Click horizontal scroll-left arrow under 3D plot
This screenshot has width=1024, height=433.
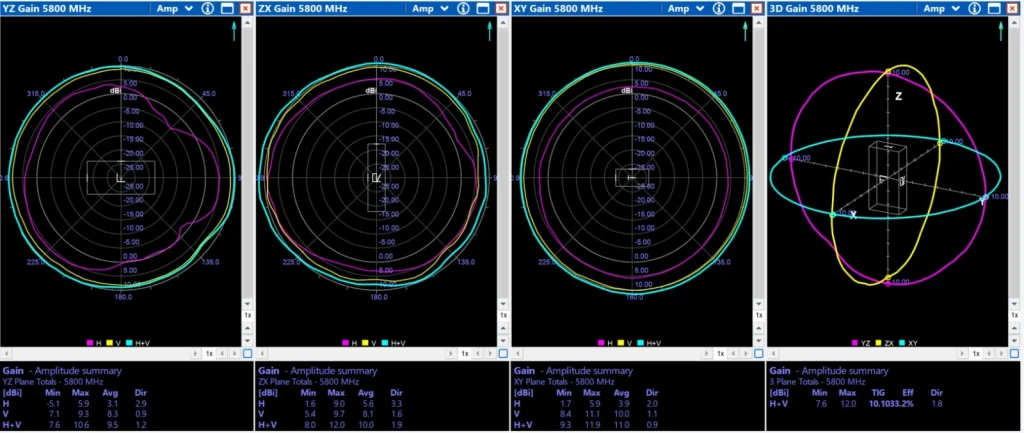(773, 353)
